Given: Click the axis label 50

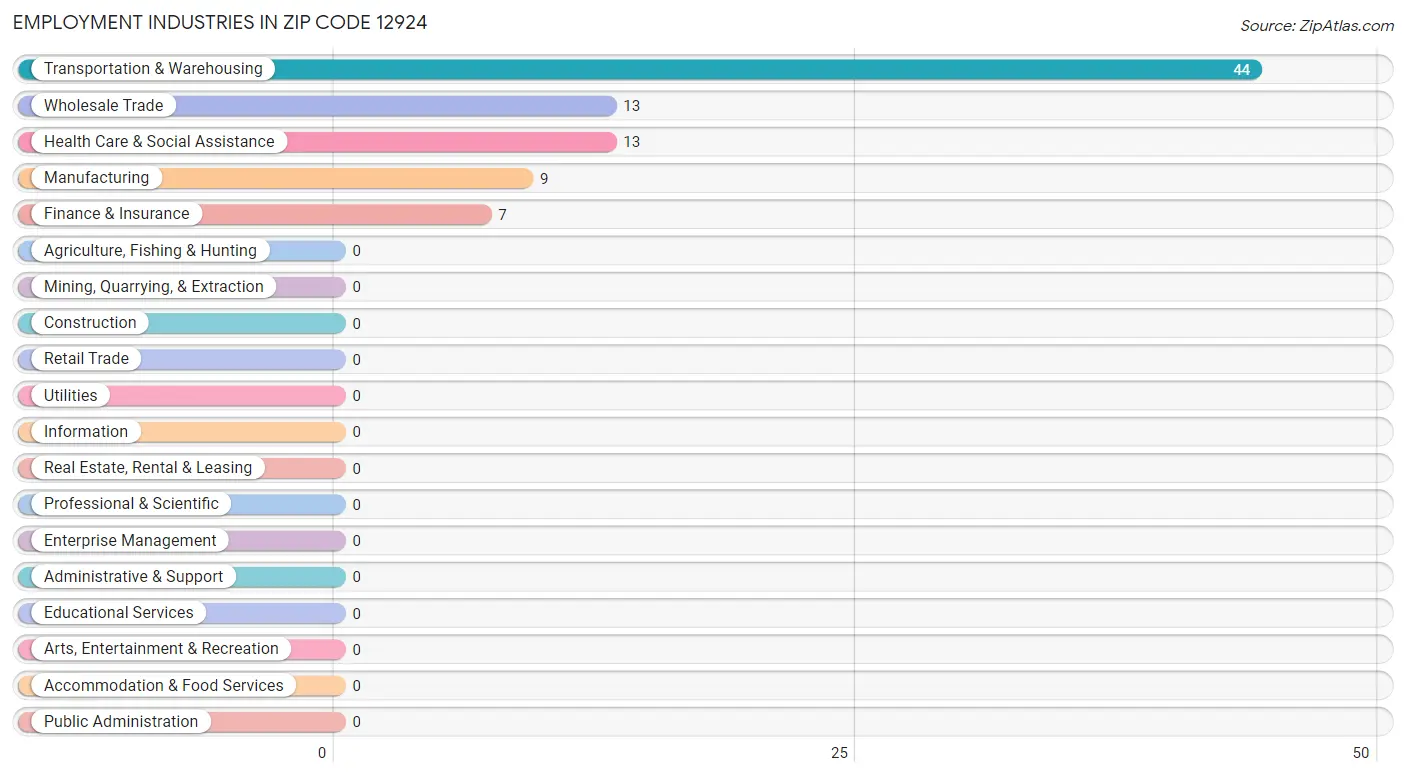Looking at the screenshot, I should click(1360, 753).
